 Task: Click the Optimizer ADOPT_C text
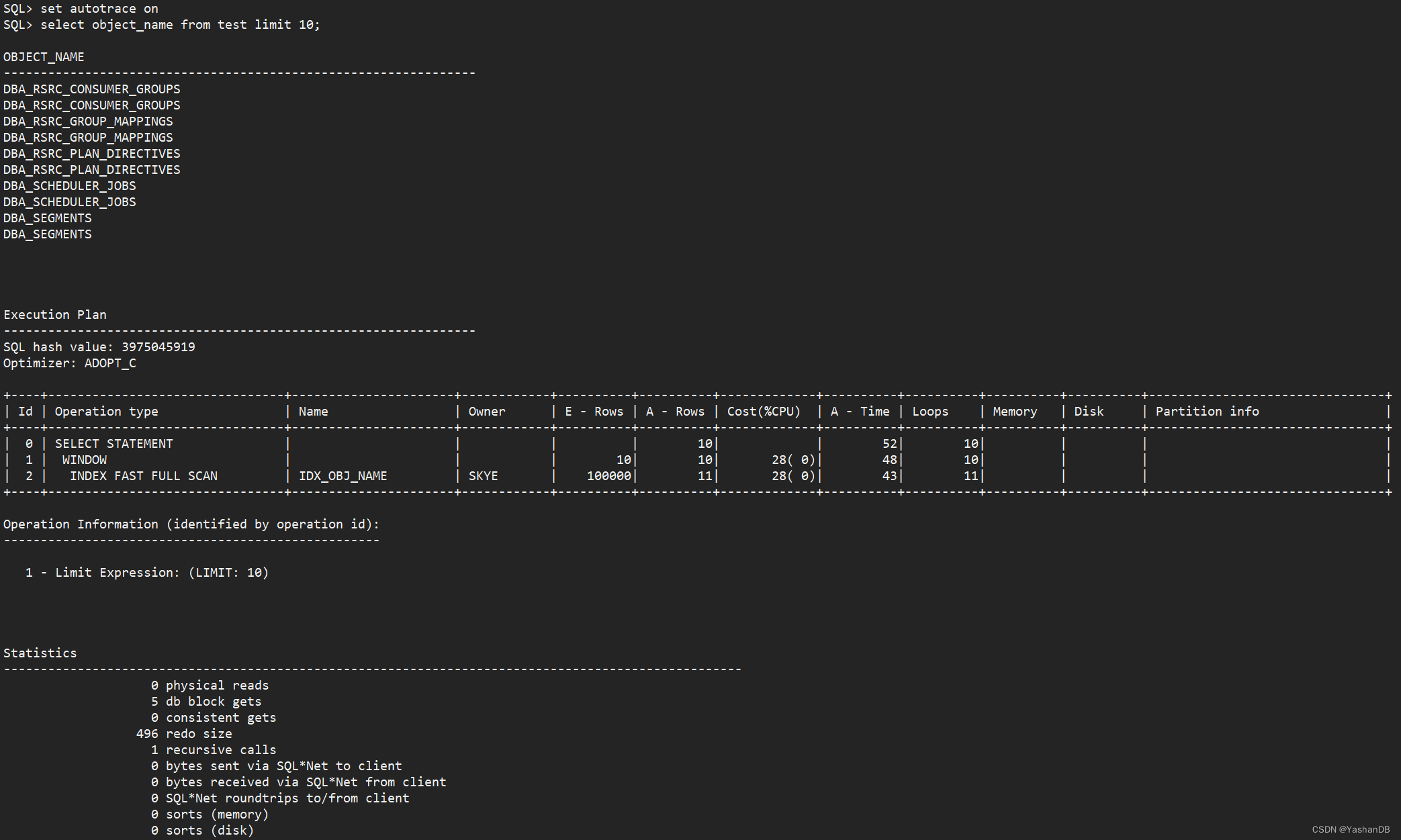point(109,363)
